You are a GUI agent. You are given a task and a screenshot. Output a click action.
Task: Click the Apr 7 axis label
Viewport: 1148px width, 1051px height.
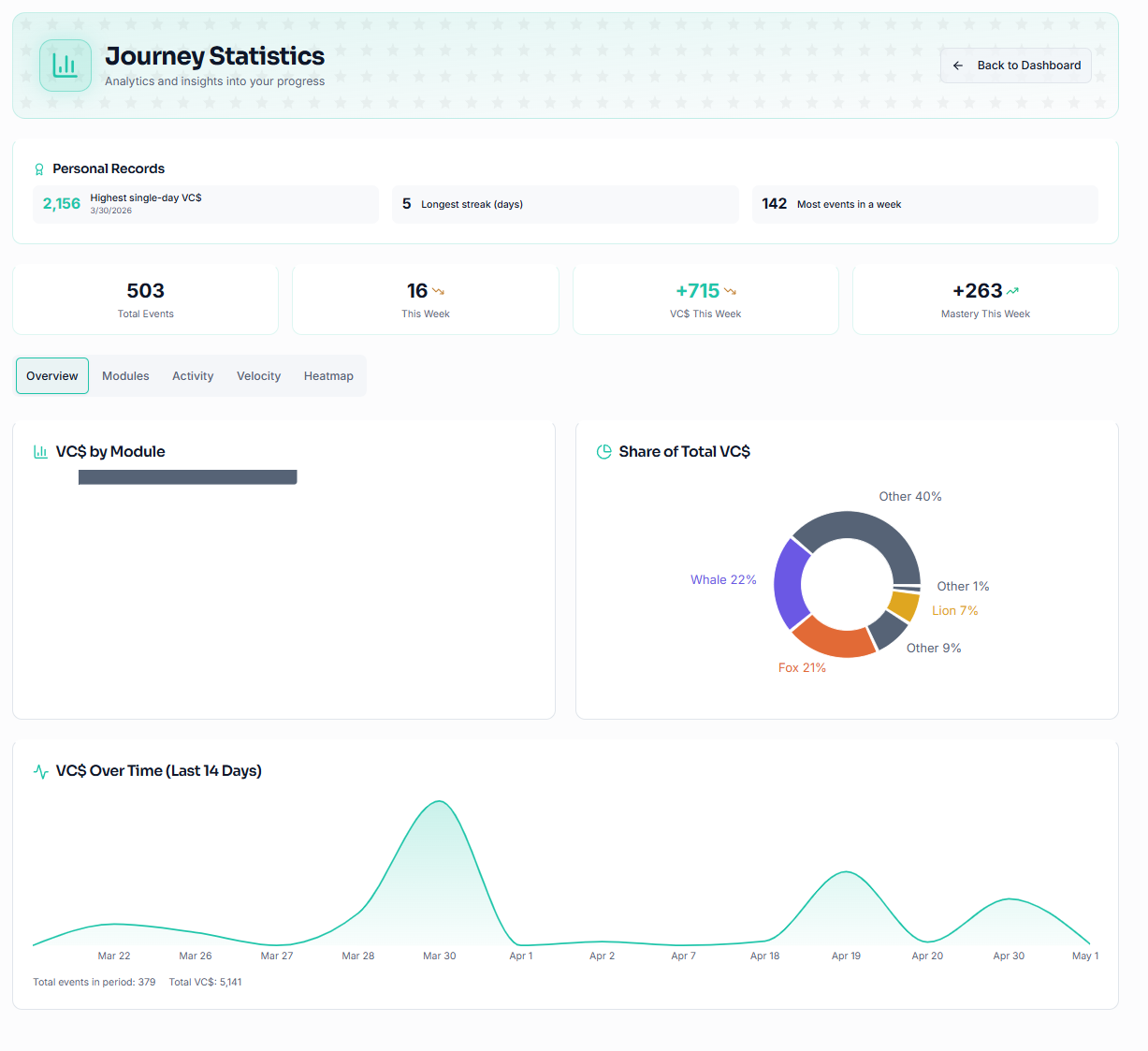(x=684, y=956)
